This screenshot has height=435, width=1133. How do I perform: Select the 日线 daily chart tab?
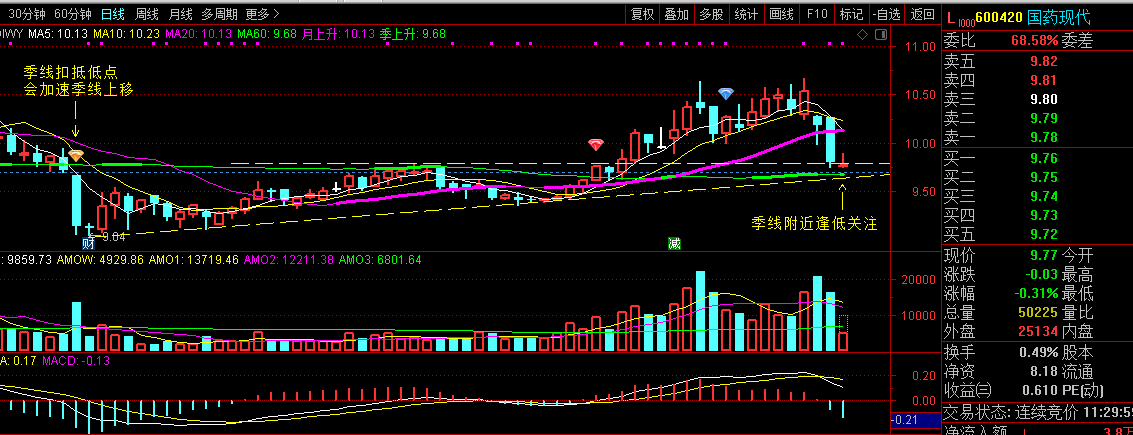point(112,14)
